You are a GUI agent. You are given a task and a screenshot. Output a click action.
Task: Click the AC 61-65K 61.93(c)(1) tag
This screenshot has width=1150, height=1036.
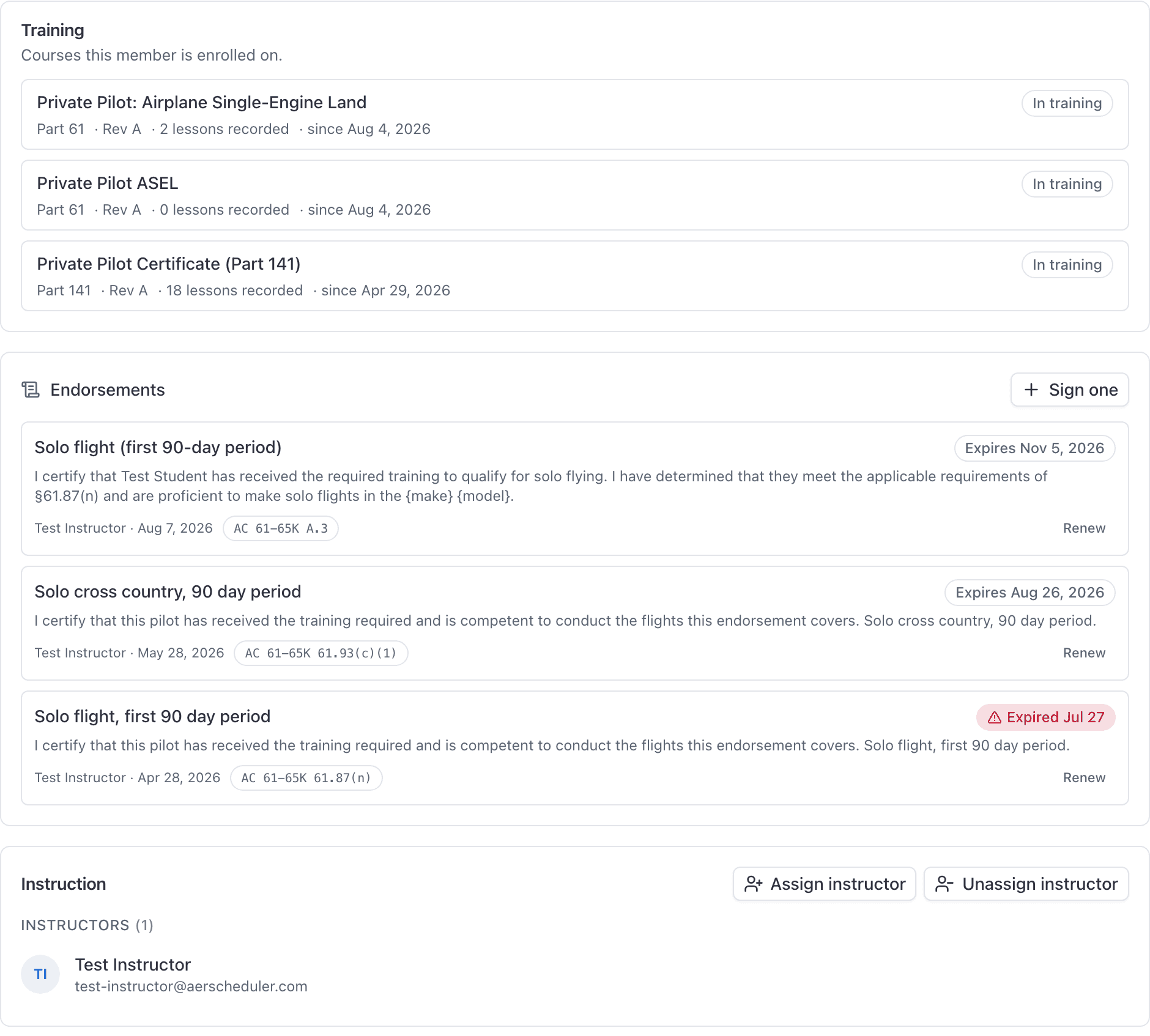(321, 653)
